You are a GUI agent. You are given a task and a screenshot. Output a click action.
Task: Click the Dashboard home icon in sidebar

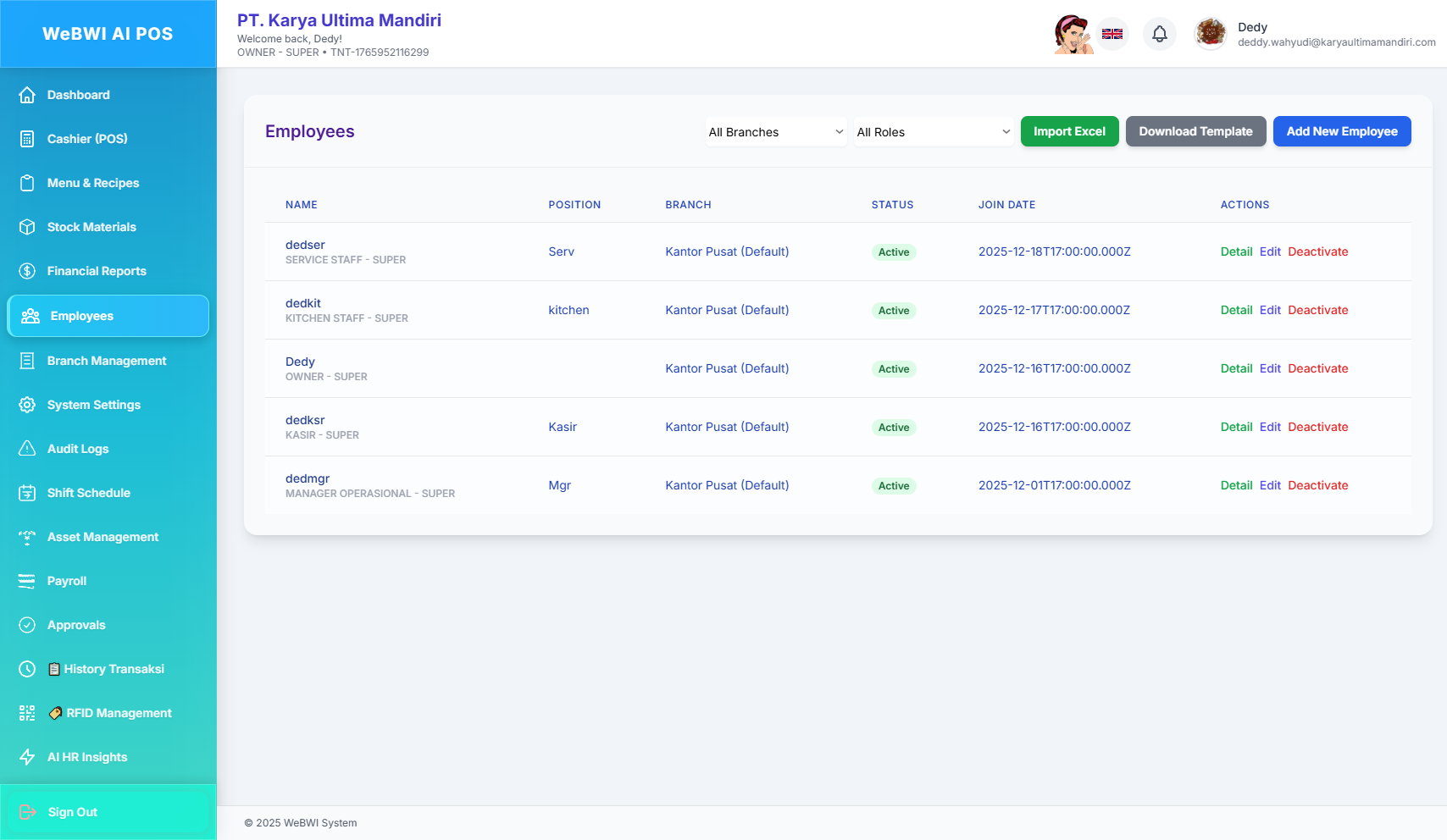(27, 95)
